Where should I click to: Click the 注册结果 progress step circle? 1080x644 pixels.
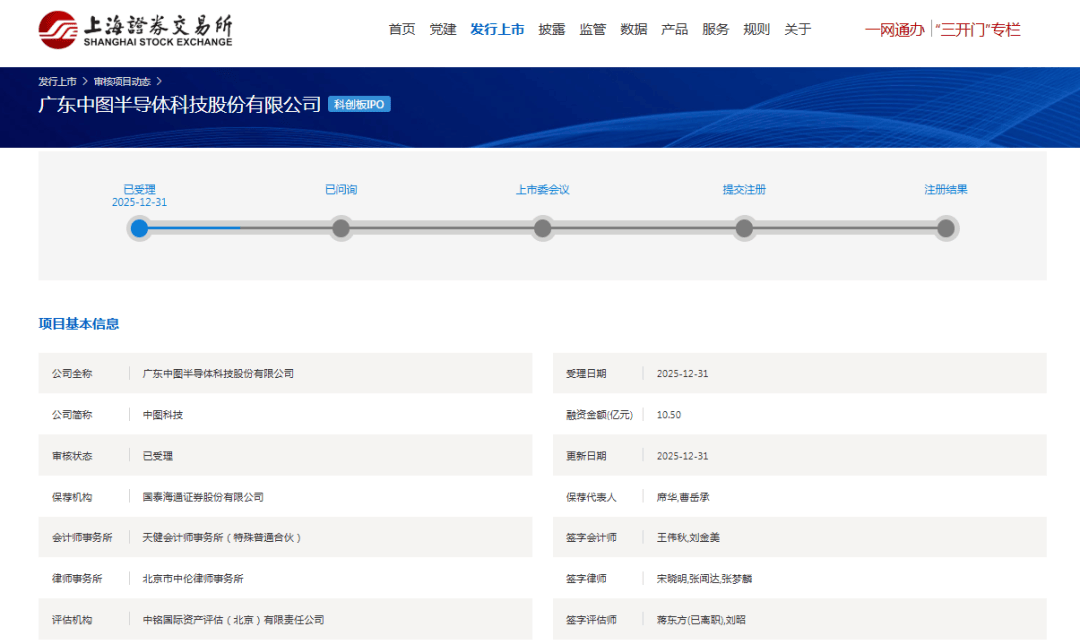[x=946, y=228]
